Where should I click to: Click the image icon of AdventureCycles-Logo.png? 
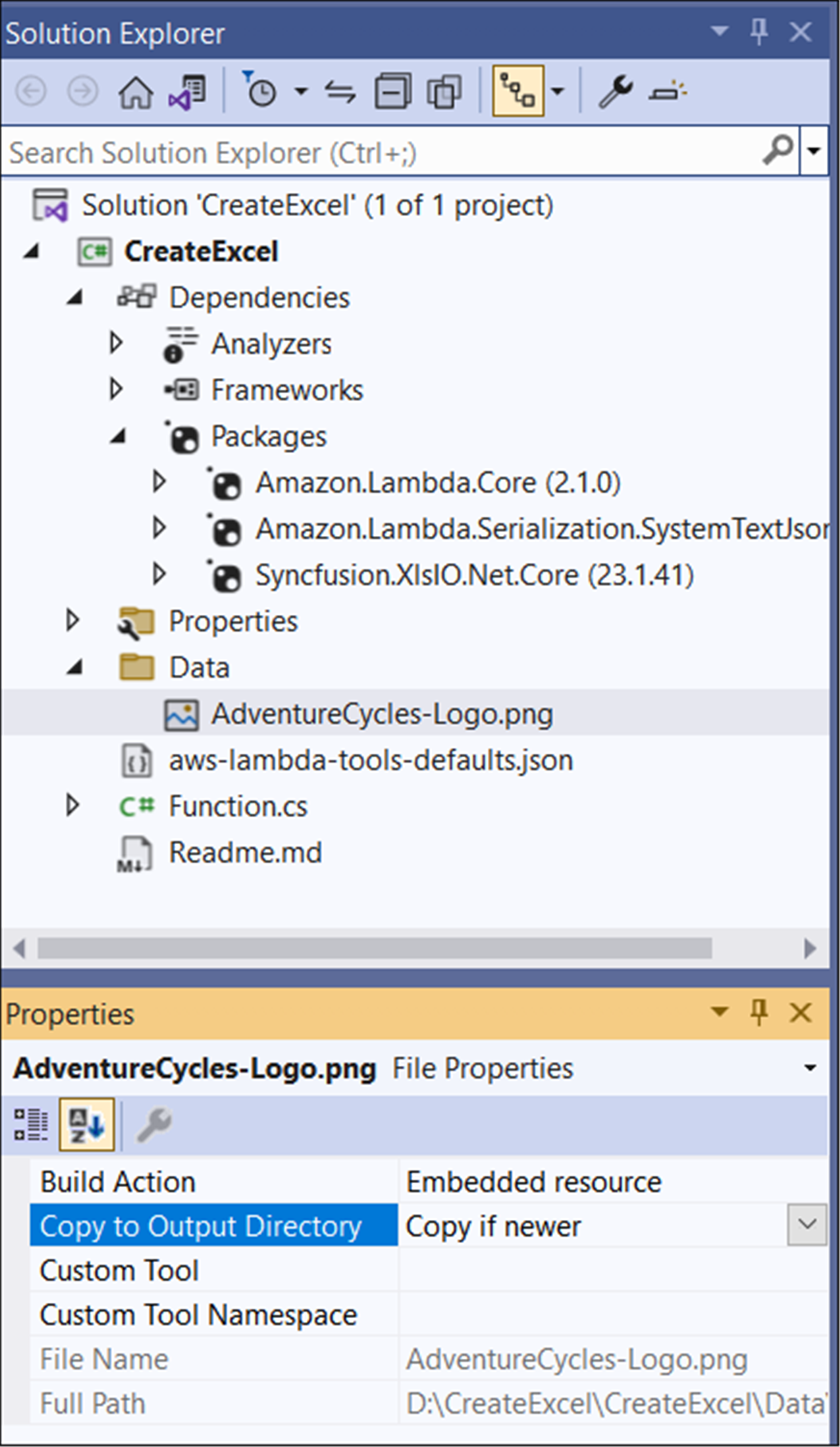(181, 715)
